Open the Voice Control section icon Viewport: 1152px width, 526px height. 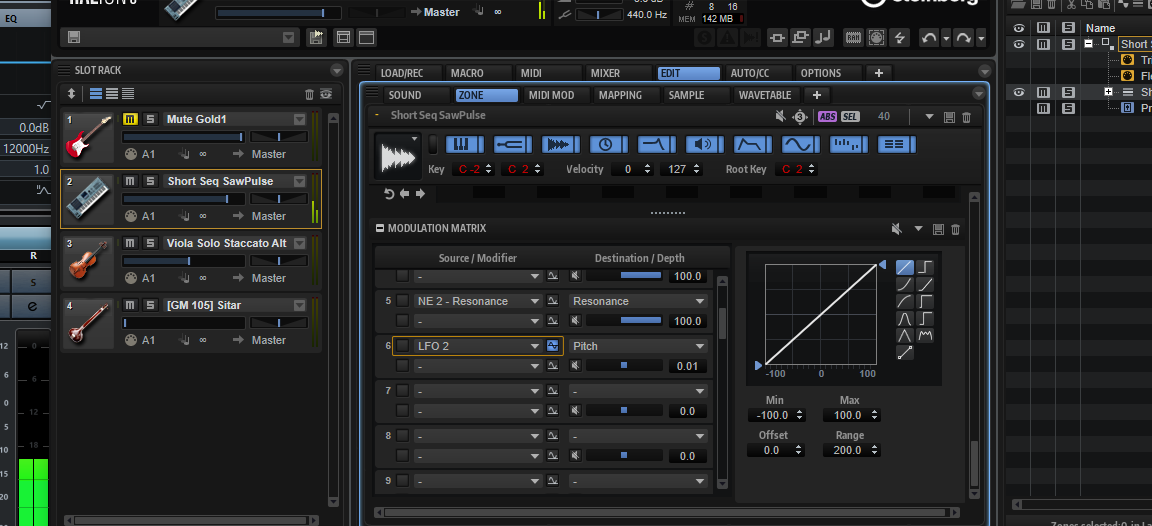[x=465, y=144]
